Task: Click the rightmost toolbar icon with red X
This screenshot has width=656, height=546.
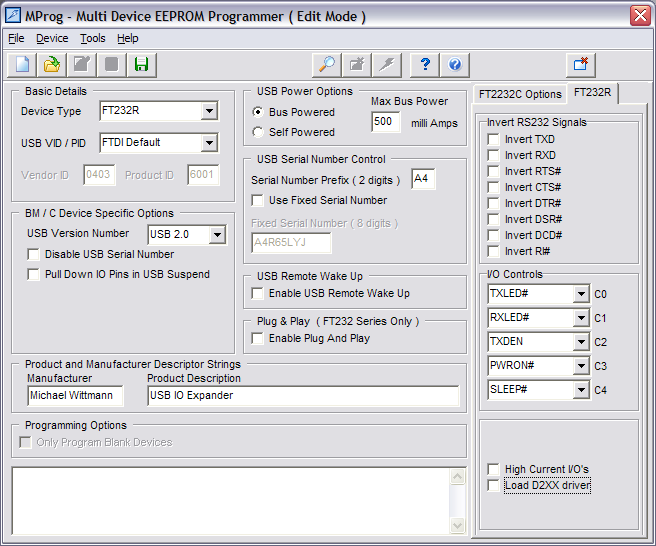Action: (x=580, y=65)
